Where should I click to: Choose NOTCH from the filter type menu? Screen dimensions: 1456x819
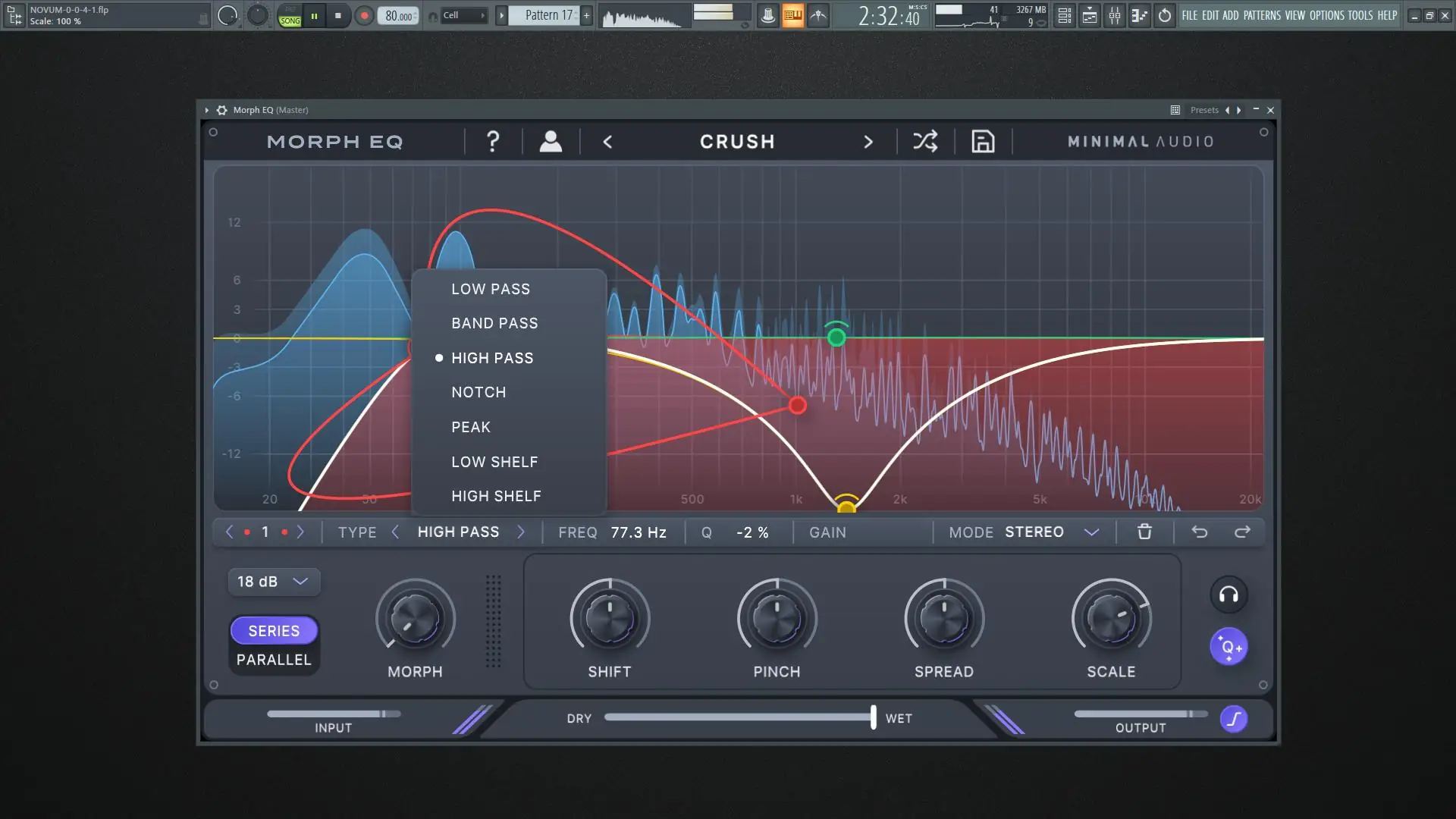[x=479, y=392]
